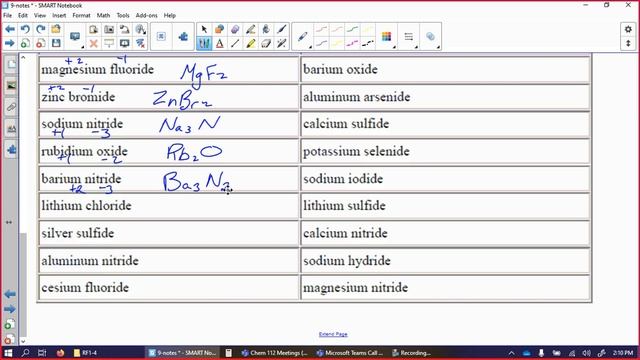Expand the color palette dropdown

click(x=394, y=47)
